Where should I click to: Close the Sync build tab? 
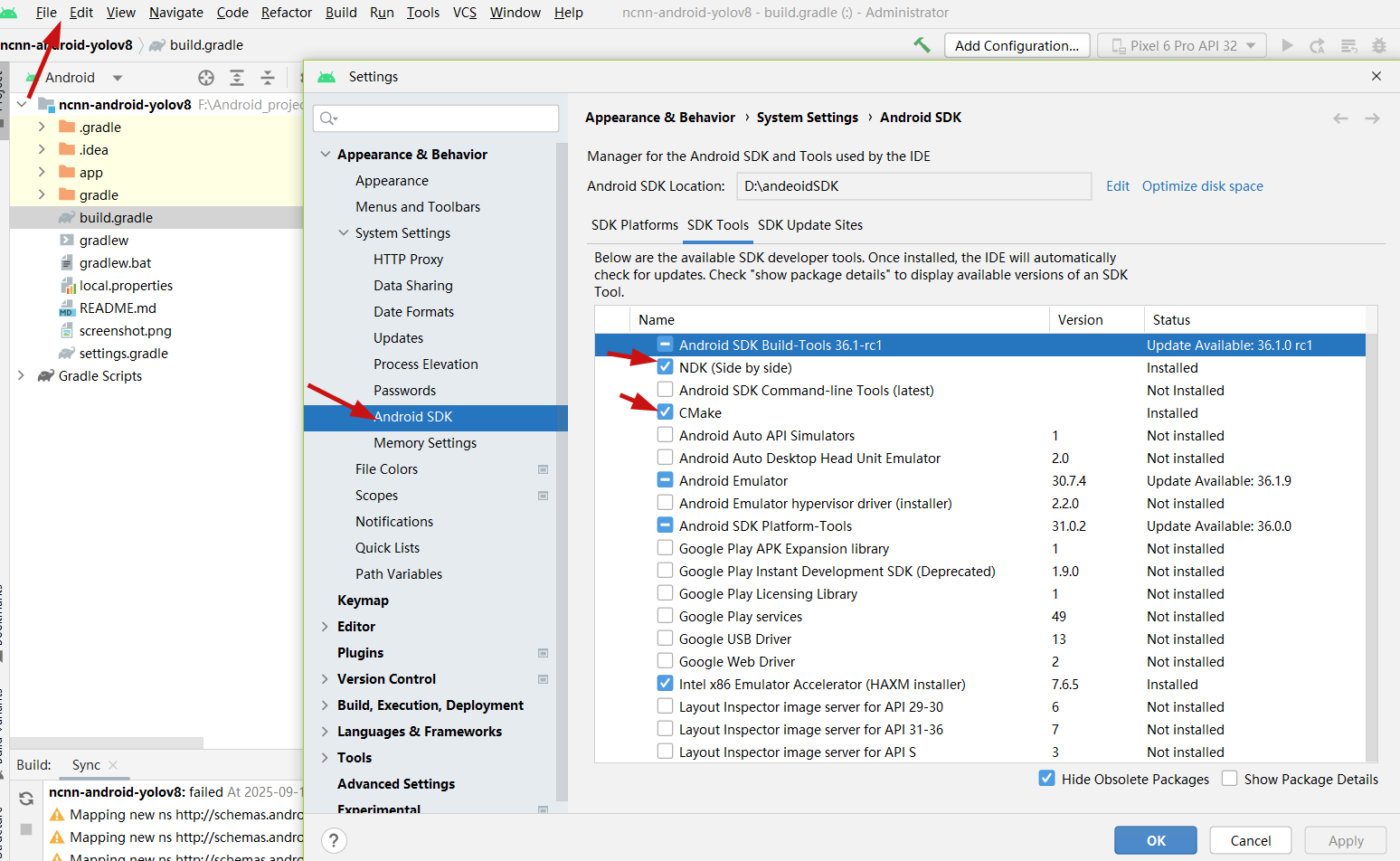click(113, 765)
